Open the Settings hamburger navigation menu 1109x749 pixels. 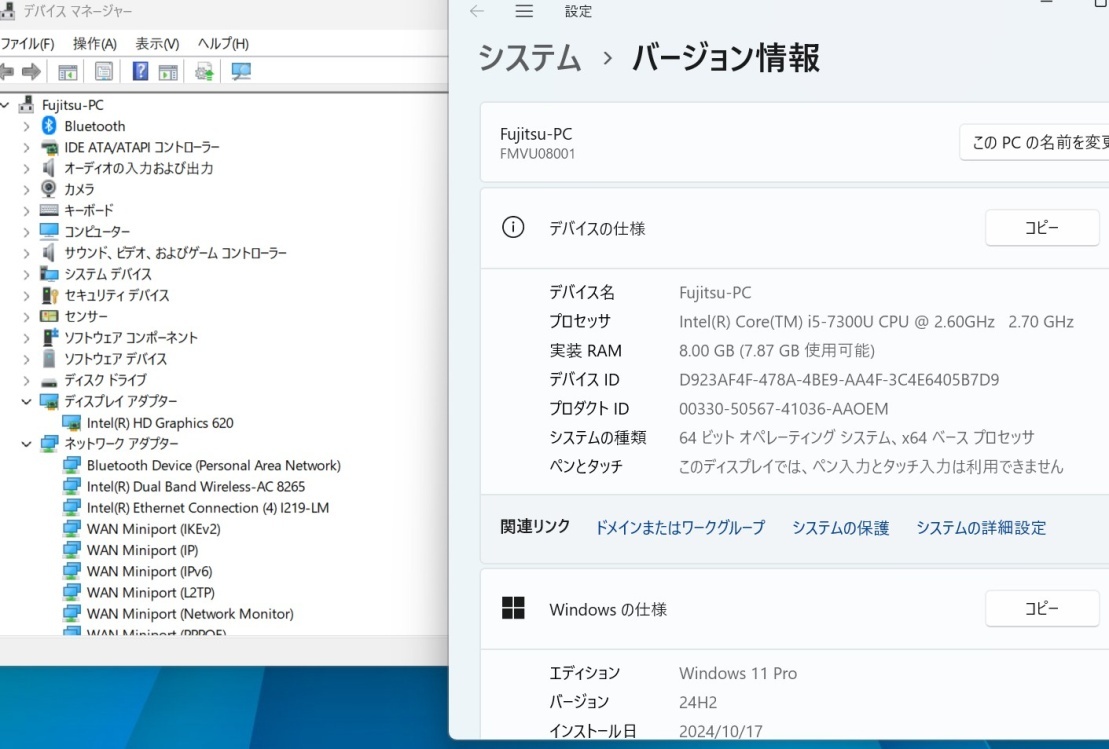click(x=524, y=11)
